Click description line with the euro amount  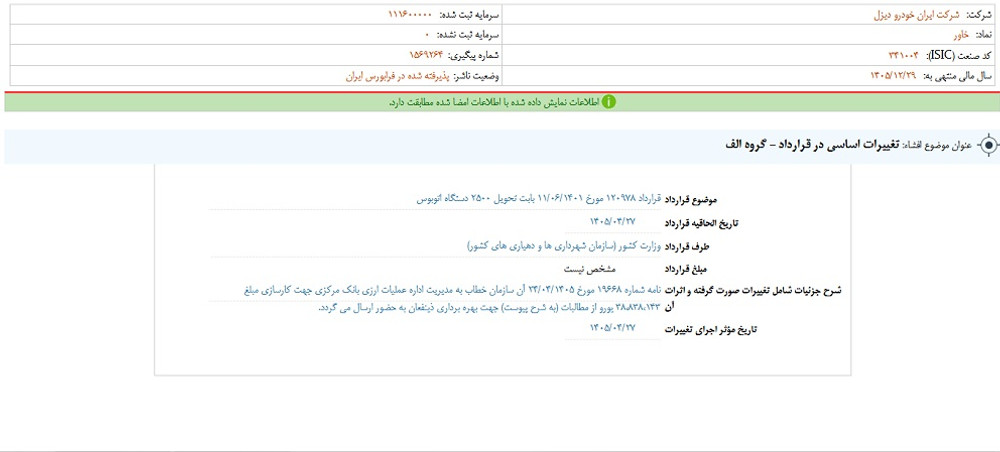(x=490, y=308)
